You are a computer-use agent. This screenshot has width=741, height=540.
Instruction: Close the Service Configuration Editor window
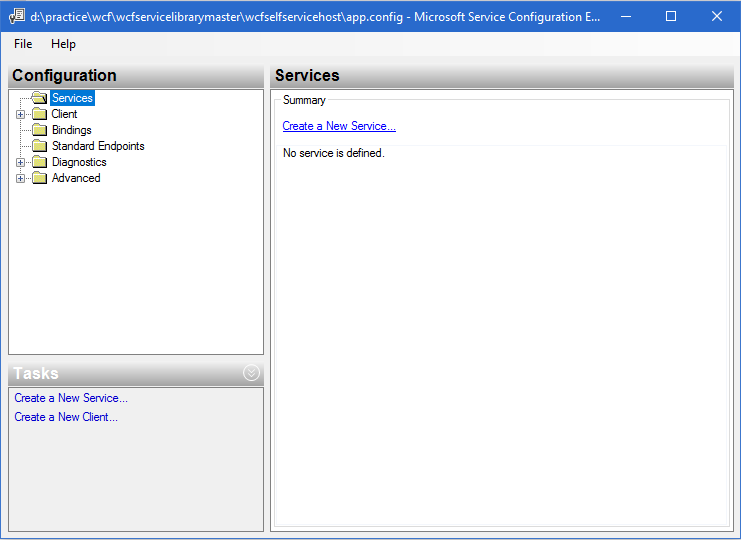pos(716,17)
